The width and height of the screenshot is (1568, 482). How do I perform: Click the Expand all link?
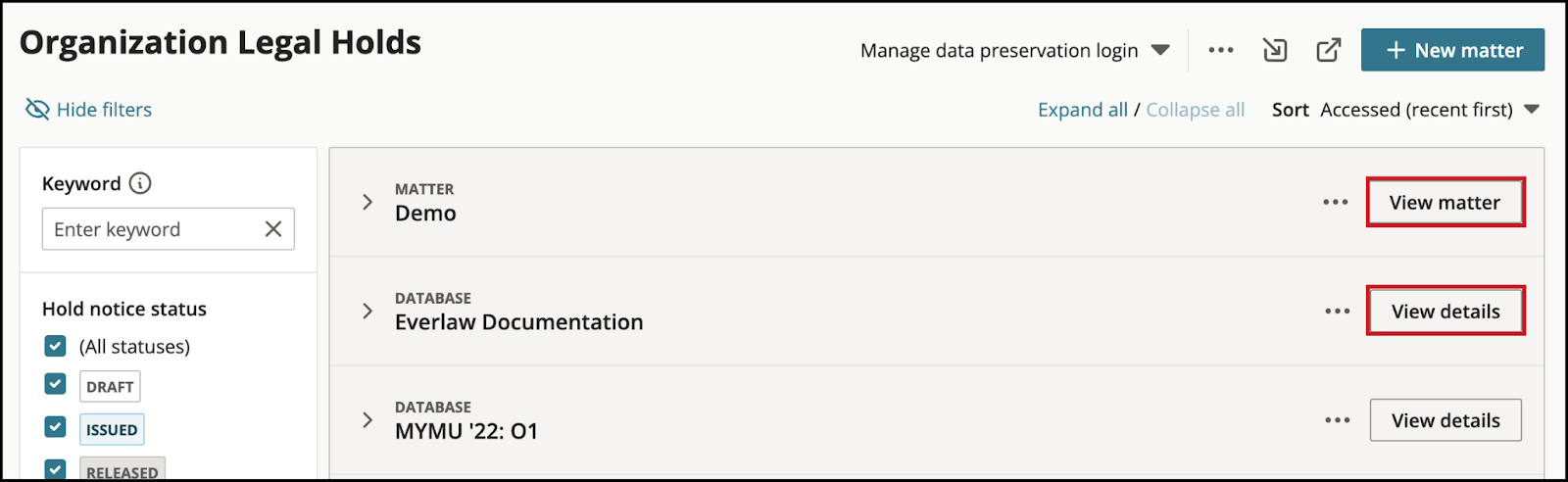[x=1083, y=110]
